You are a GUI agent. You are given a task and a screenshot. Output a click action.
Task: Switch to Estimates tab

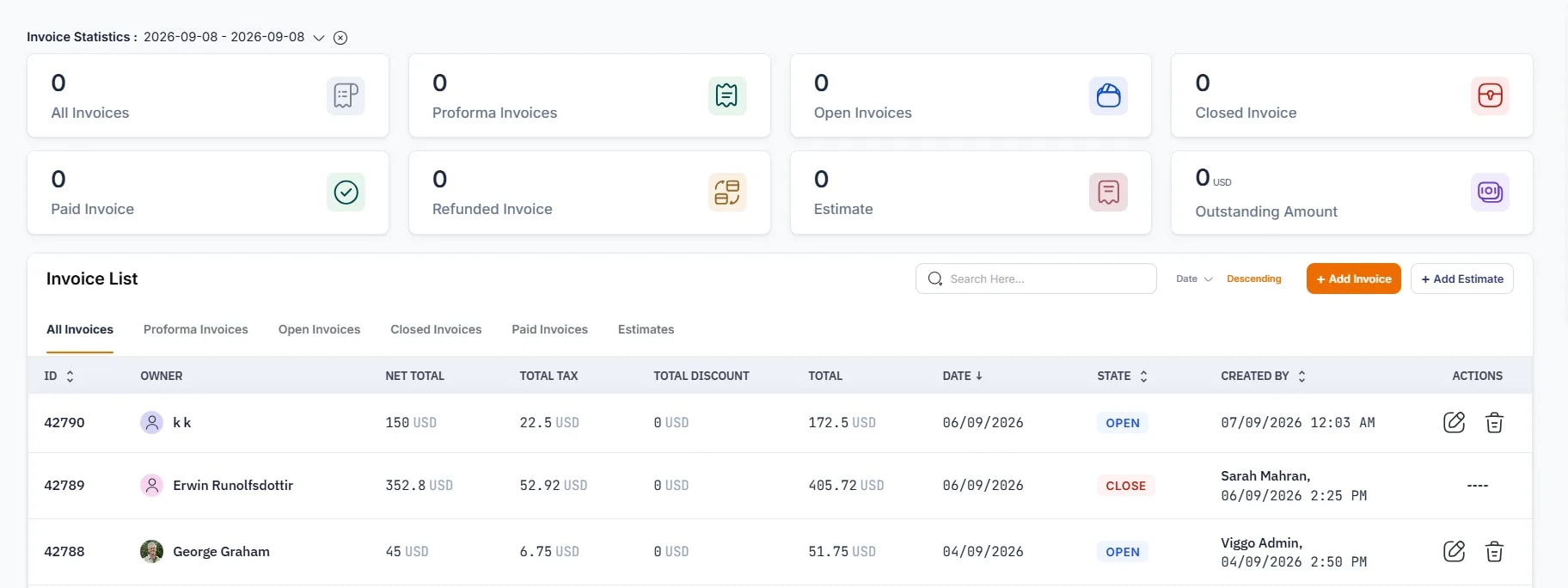pyautogui.click(x=646, y=329)
